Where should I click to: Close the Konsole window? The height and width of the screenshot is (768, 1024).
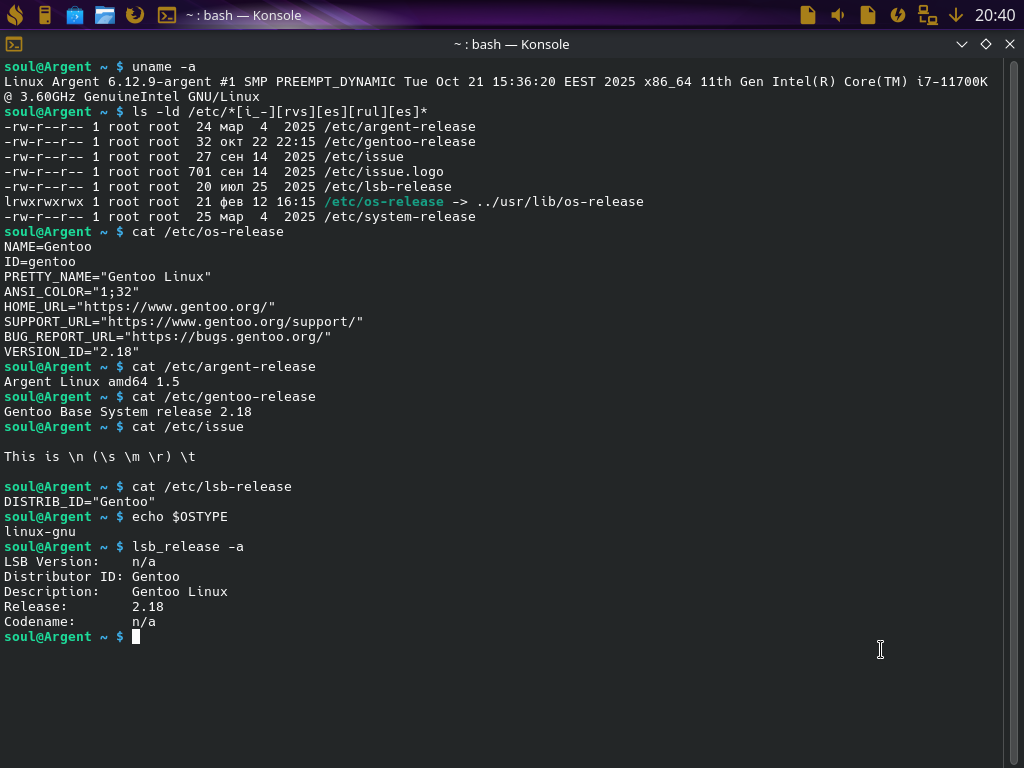[1009, 44]
